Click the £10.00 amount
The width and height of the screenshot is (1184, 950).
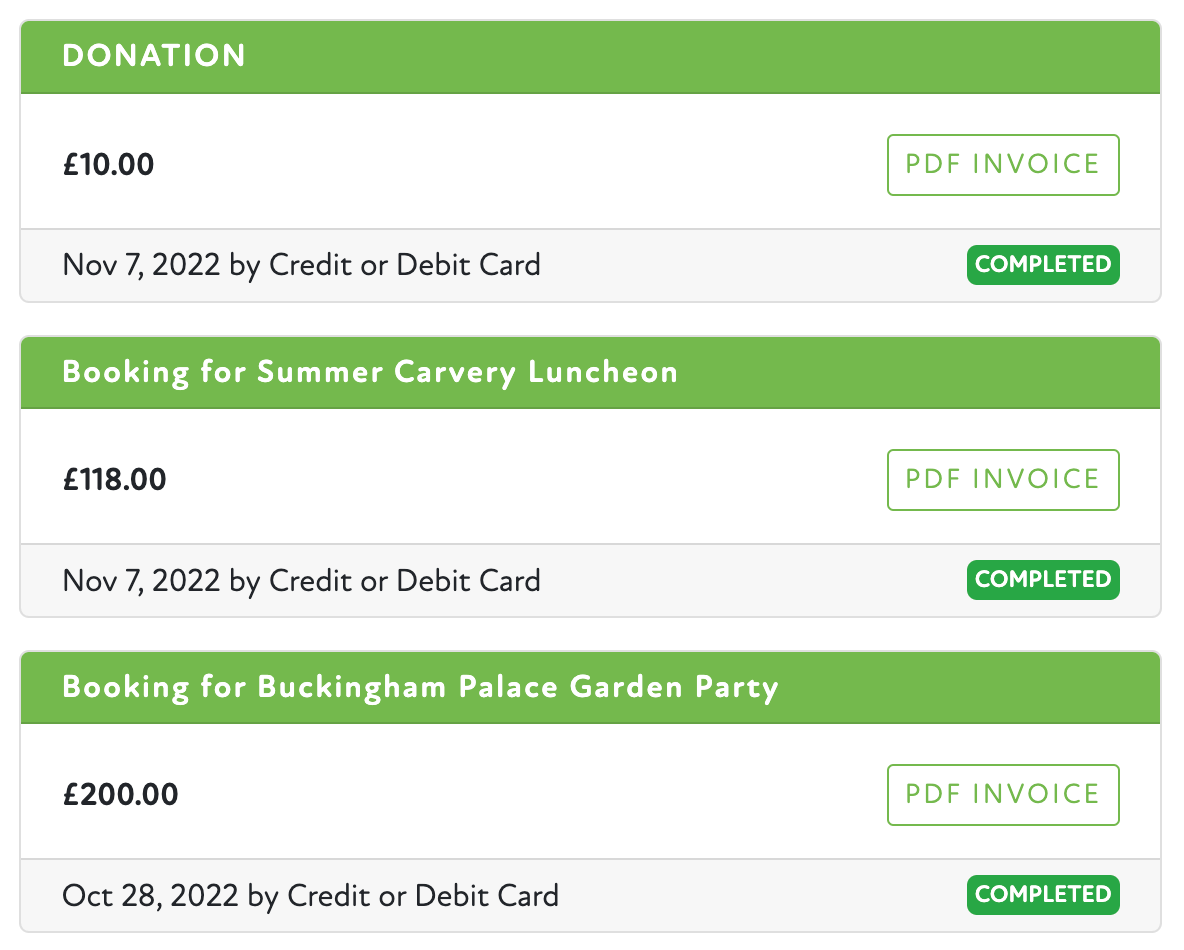[x=108, y=164]
